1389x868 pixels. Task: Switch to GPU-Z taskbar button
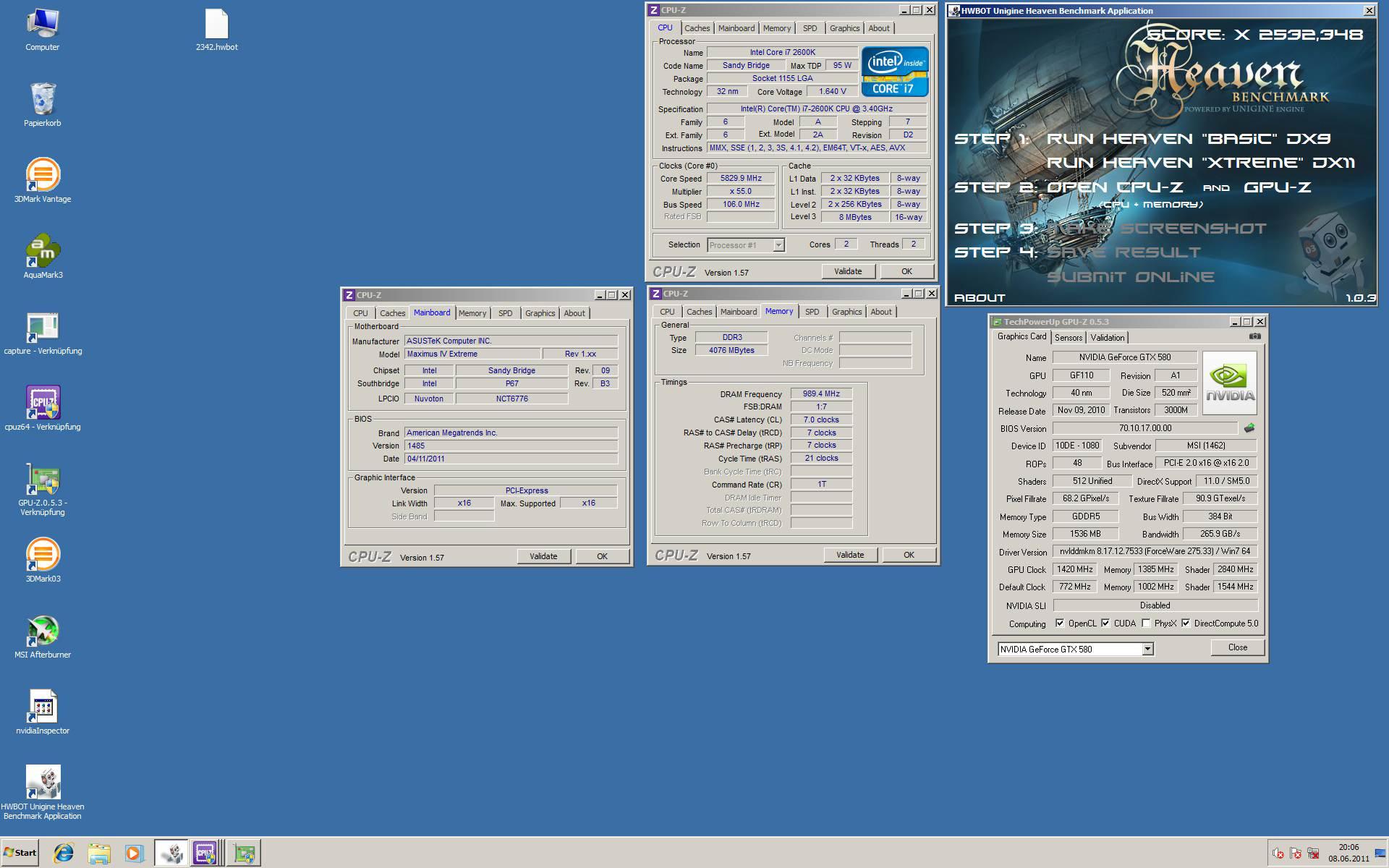pos(244,854)
